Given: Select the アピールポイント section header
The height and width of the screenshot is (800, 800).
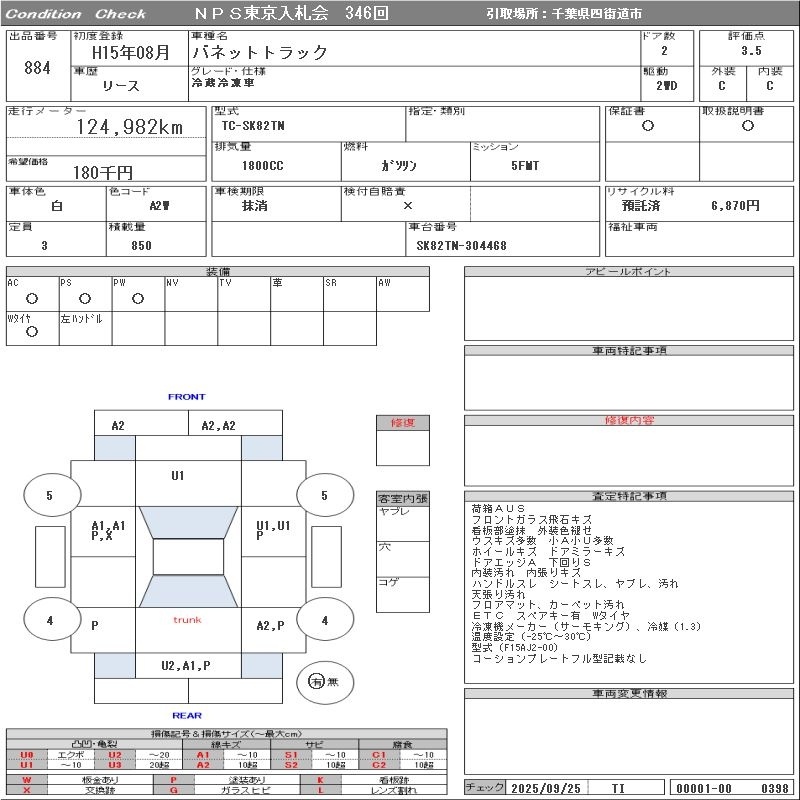Looking at the screenshot, I should click(x=630, y=272).
